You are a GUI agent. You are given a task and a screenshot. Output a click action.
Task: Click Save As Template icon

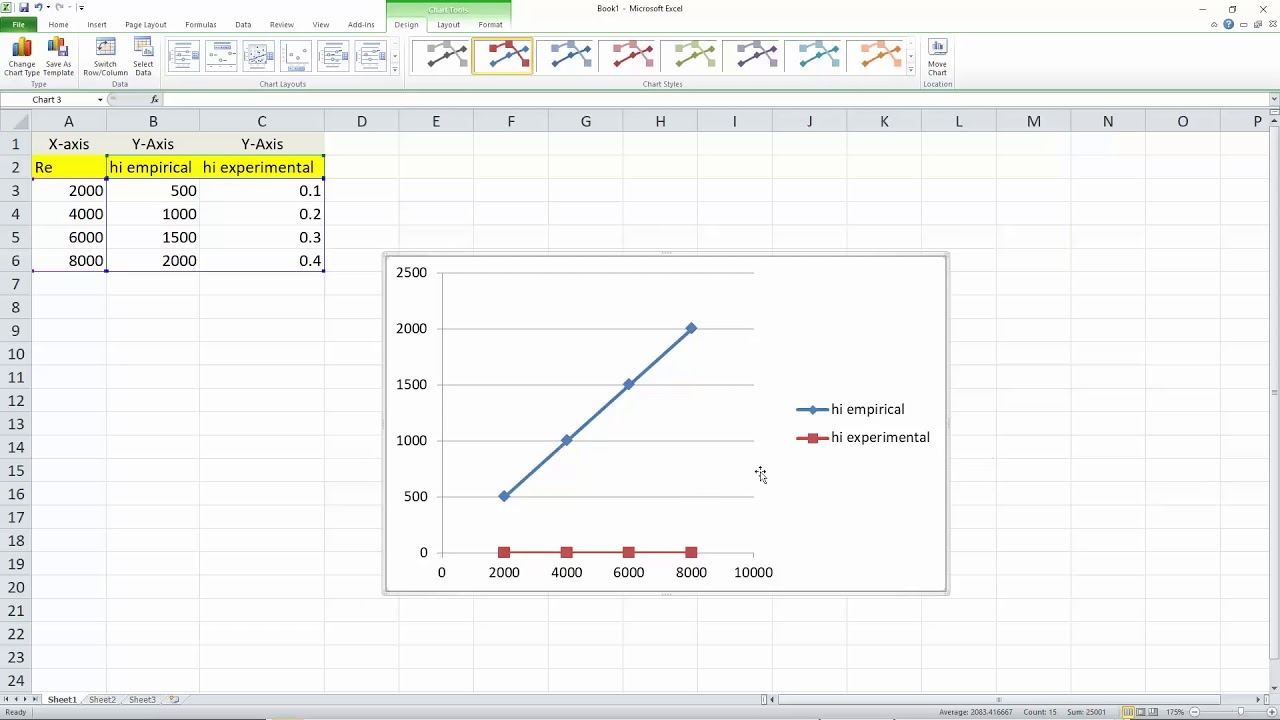tap(58, 57)
